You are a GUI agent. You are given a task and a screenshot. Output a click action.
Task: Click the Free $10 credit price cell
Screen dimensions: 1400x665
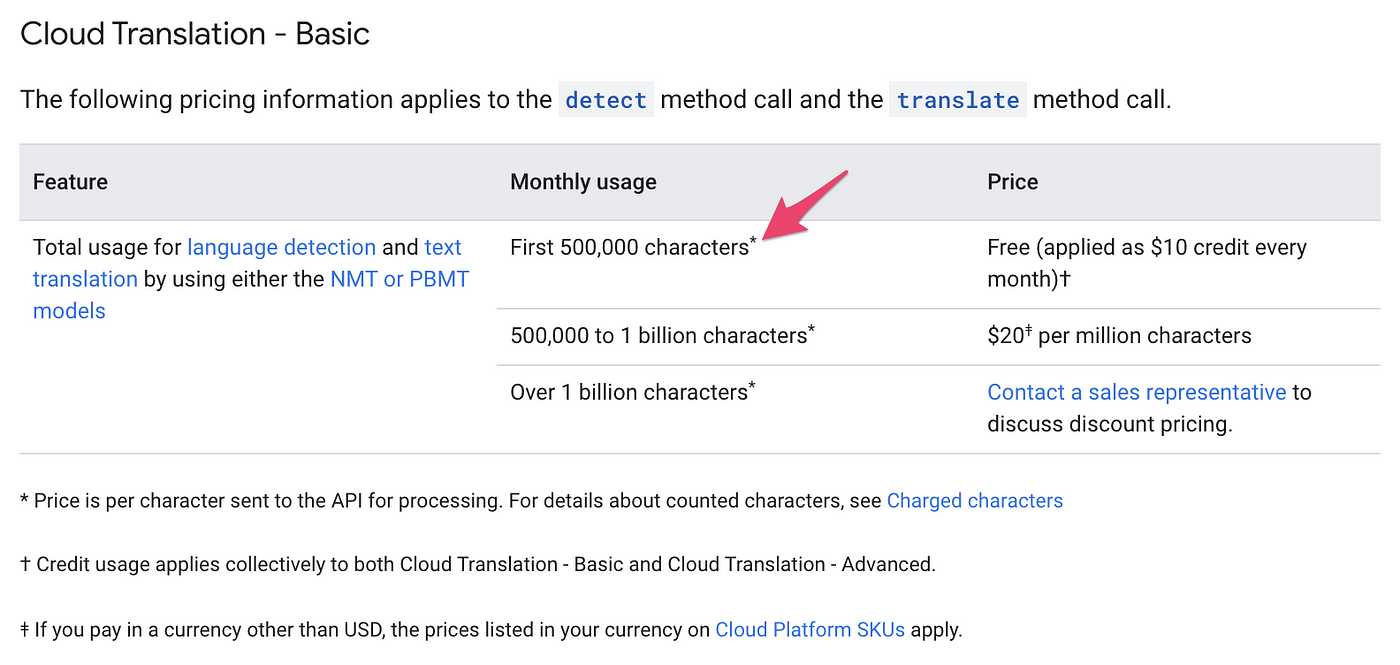(1146, 263)
